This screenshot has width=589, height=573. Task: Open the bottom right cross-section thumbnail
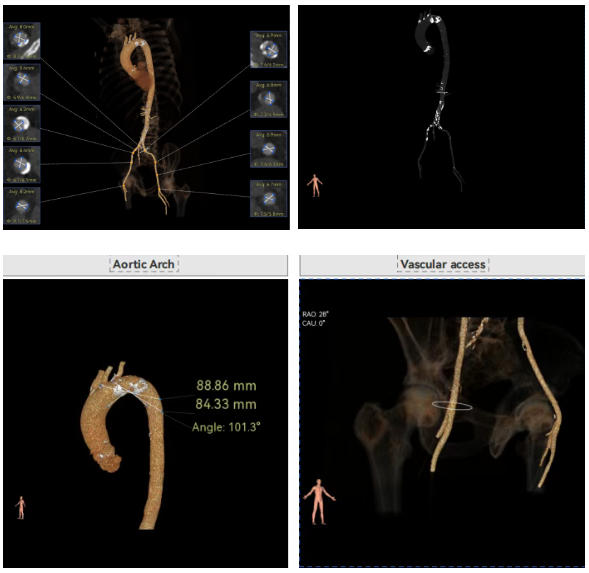pos(269,198)
